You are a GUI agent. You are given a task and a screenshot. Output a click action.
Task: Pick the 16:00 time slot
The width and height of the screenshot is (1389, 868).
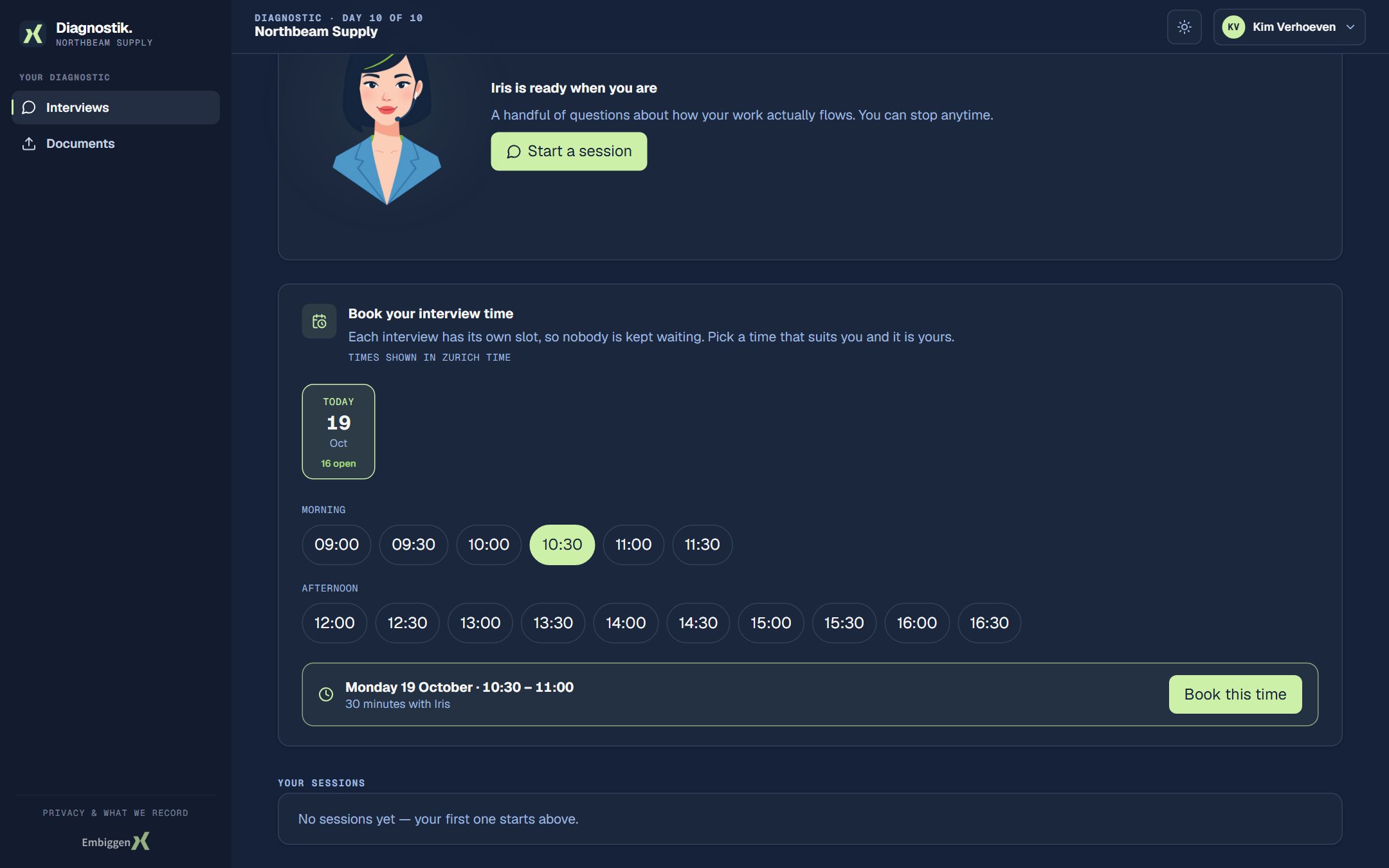coord(917,623)
